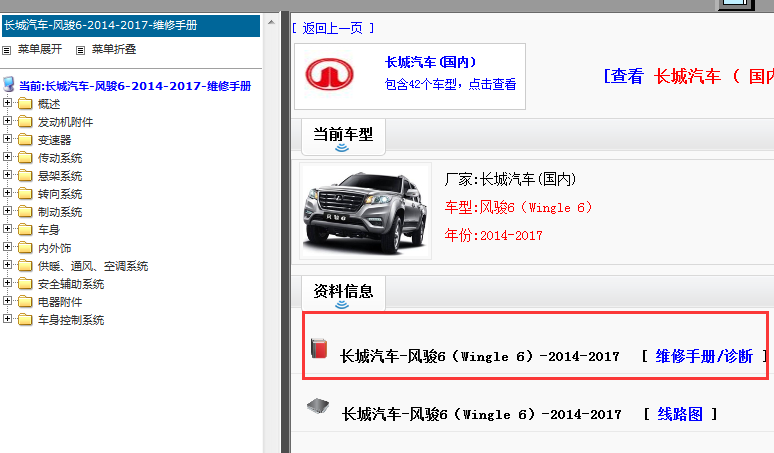The width and height of the screenshot is (774, 453).
Task: Click the folder icon for 车身
Action: click(x=25, y=229)
